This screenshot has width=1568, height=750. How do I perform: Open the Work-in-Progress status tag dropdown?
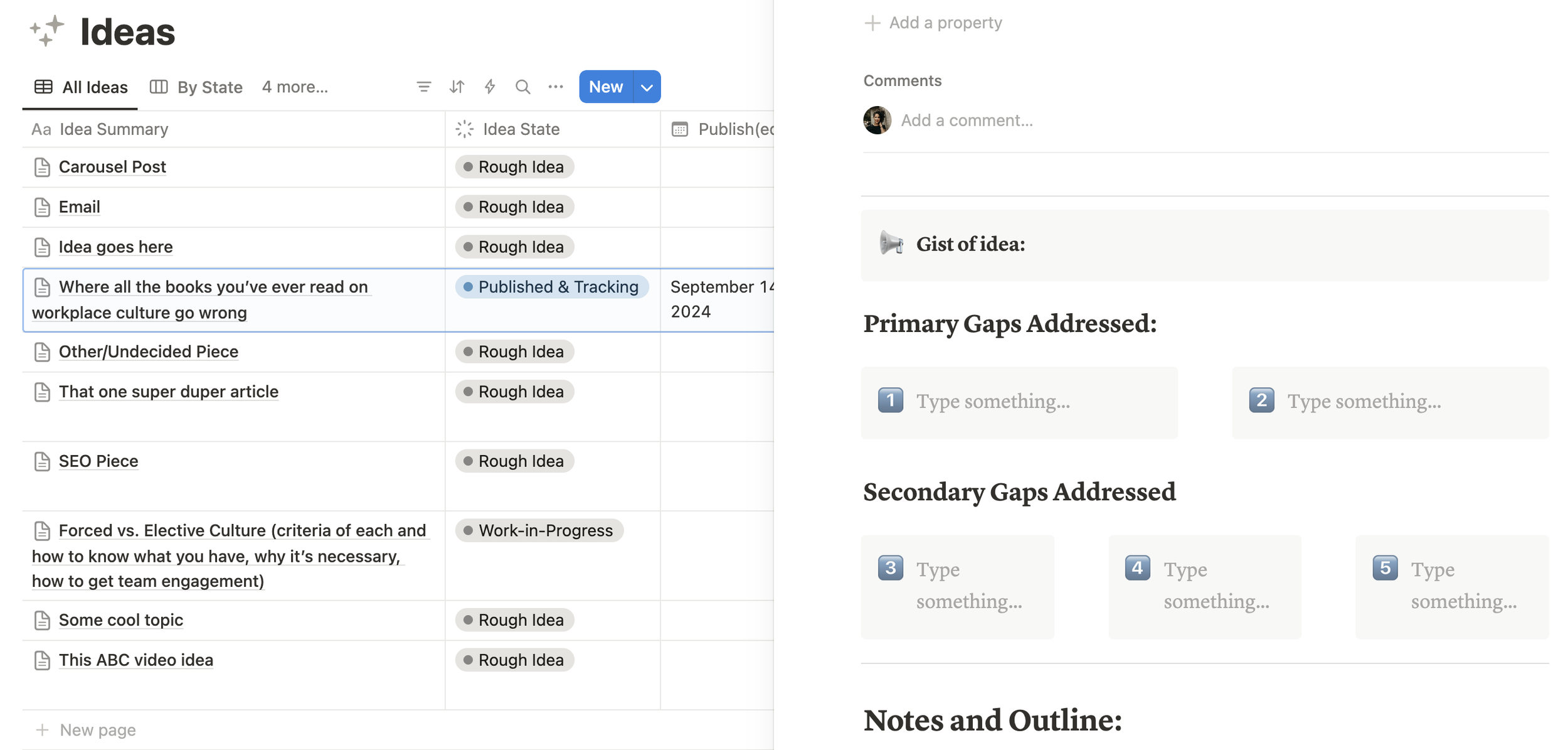pyautogui.click(x=539, y=530)
